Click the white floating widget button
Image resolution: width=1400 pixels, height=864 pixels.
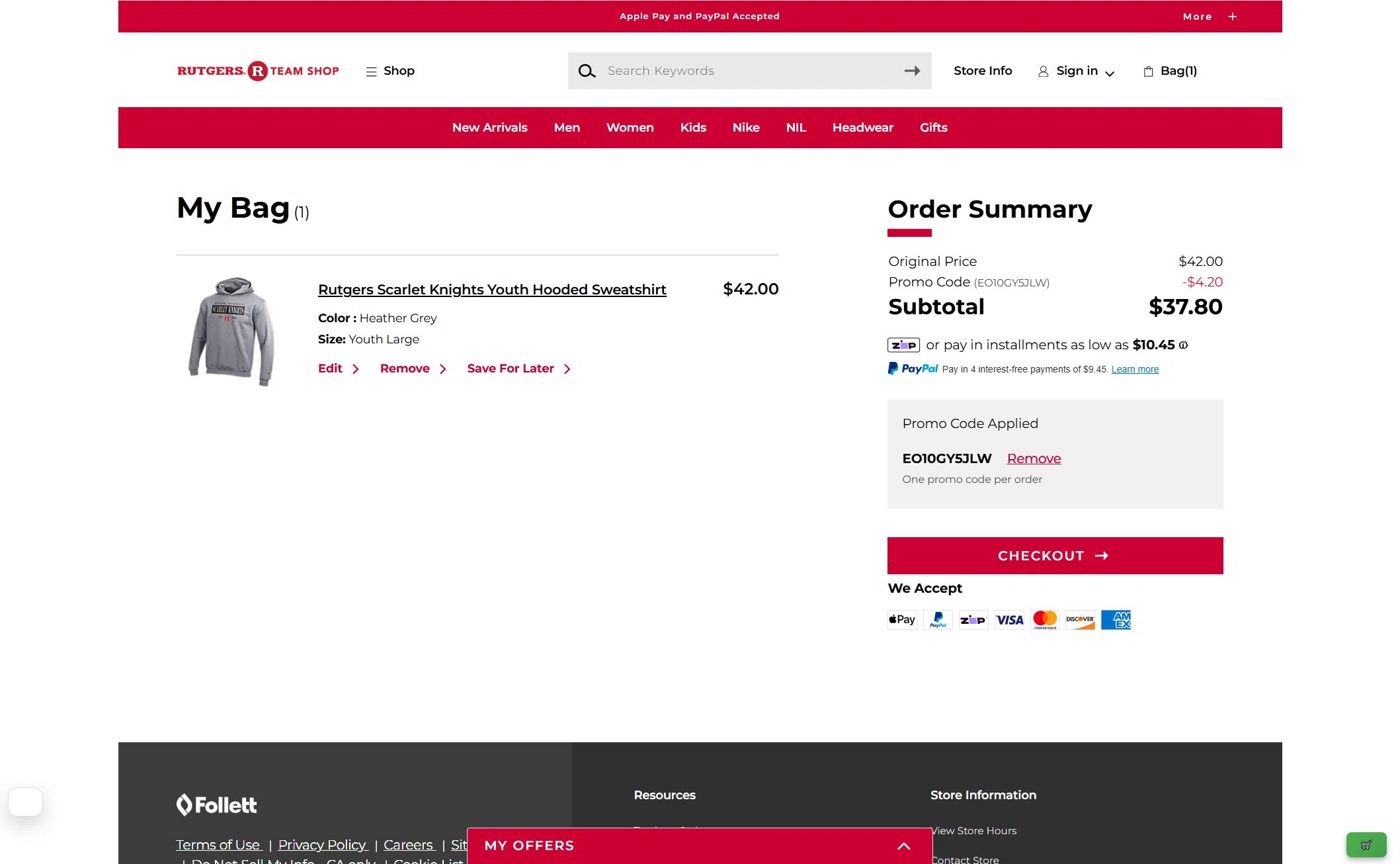[25, 801]
